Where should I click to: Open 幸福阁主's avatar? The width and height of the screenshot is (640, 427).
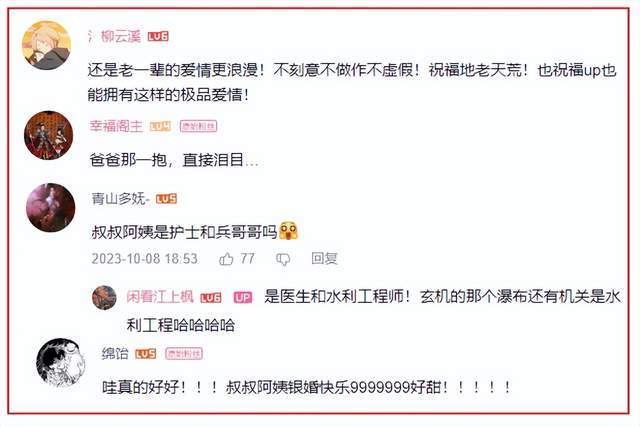pyautogui.click(x=49, y=135)
